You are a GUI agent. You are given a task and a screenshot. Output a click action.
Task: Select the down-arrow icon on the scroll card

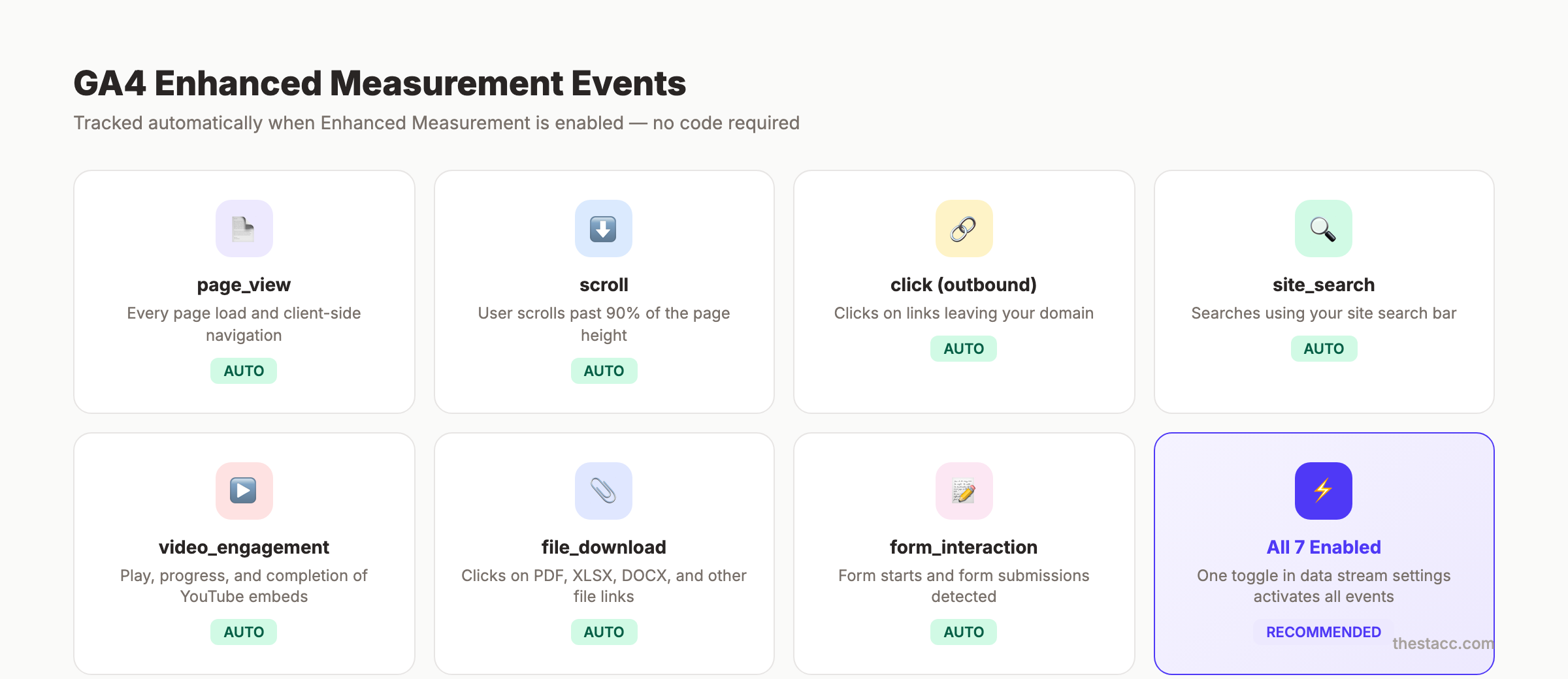(x=603, y=228)
